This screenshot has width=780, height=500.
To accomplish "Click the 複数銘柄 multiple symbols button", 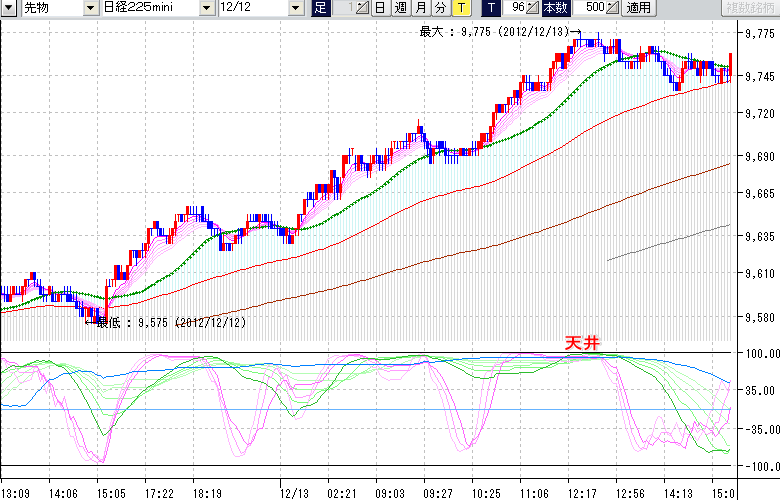I will click(751, 8).
